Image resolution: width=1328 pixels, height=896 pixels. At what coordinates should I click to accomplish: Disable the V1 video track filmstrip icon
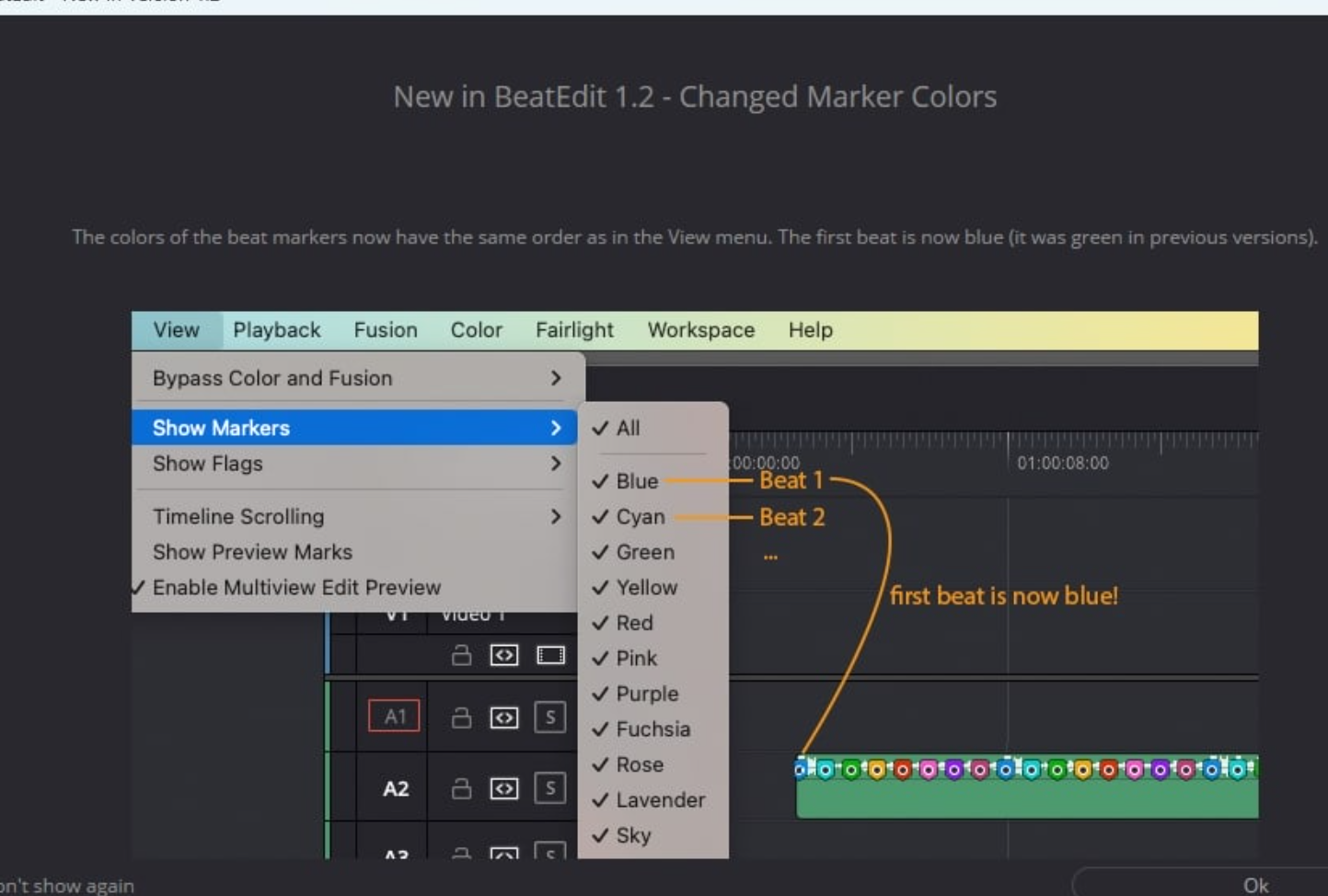[550, 655]
